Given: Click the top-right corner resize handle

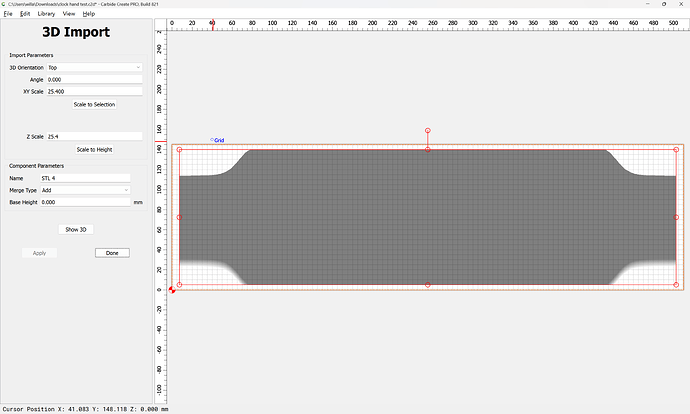Looking at the screenshot, I should coord(676,150).
